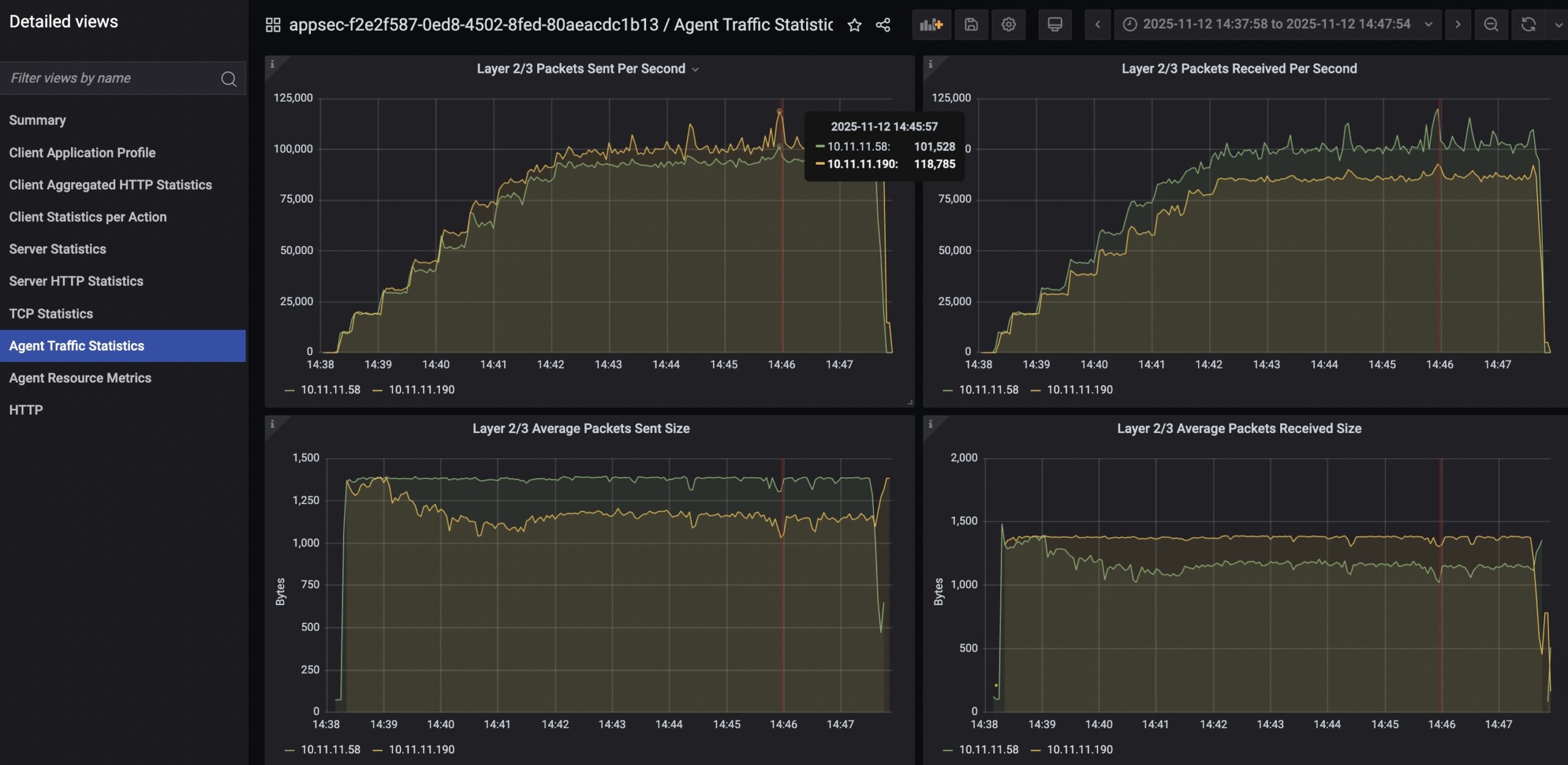Select Agent Resource Metrics view
The width and height of the screenshot is (1568, 765).
80,378
